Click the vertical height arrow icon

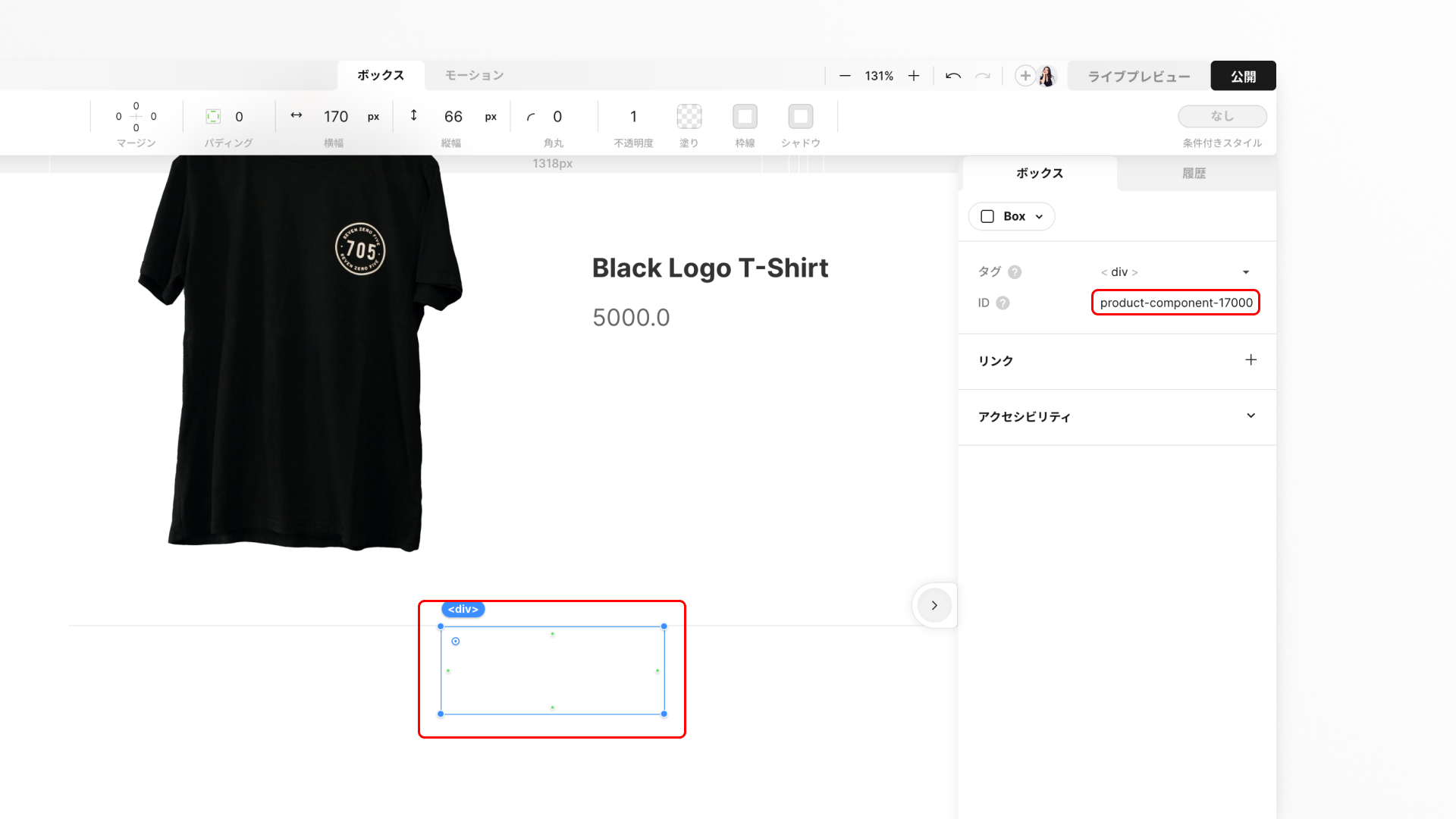(x=414, y=115)
